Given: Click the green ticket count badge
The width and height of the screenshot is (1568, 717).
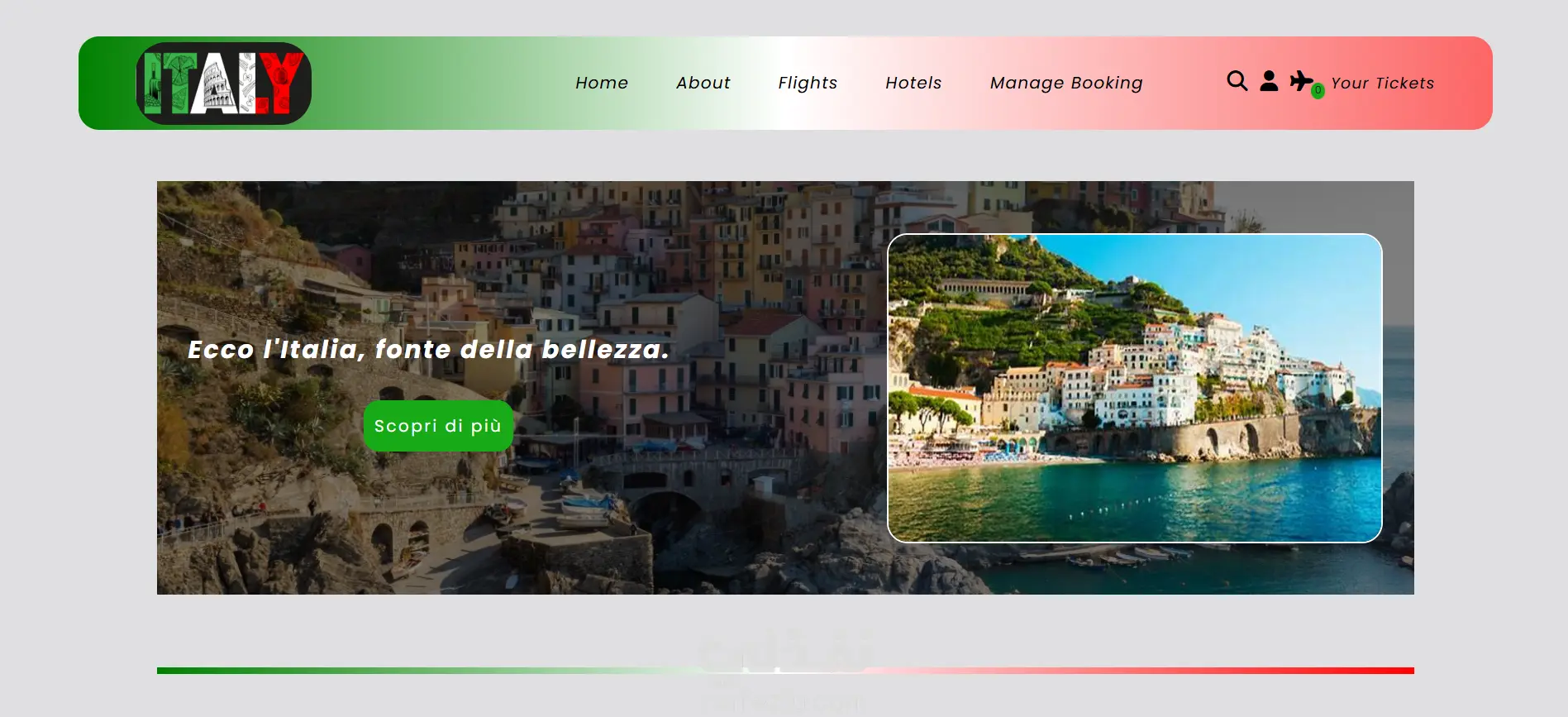Looking at the screenshot, I should point(1318,91).
